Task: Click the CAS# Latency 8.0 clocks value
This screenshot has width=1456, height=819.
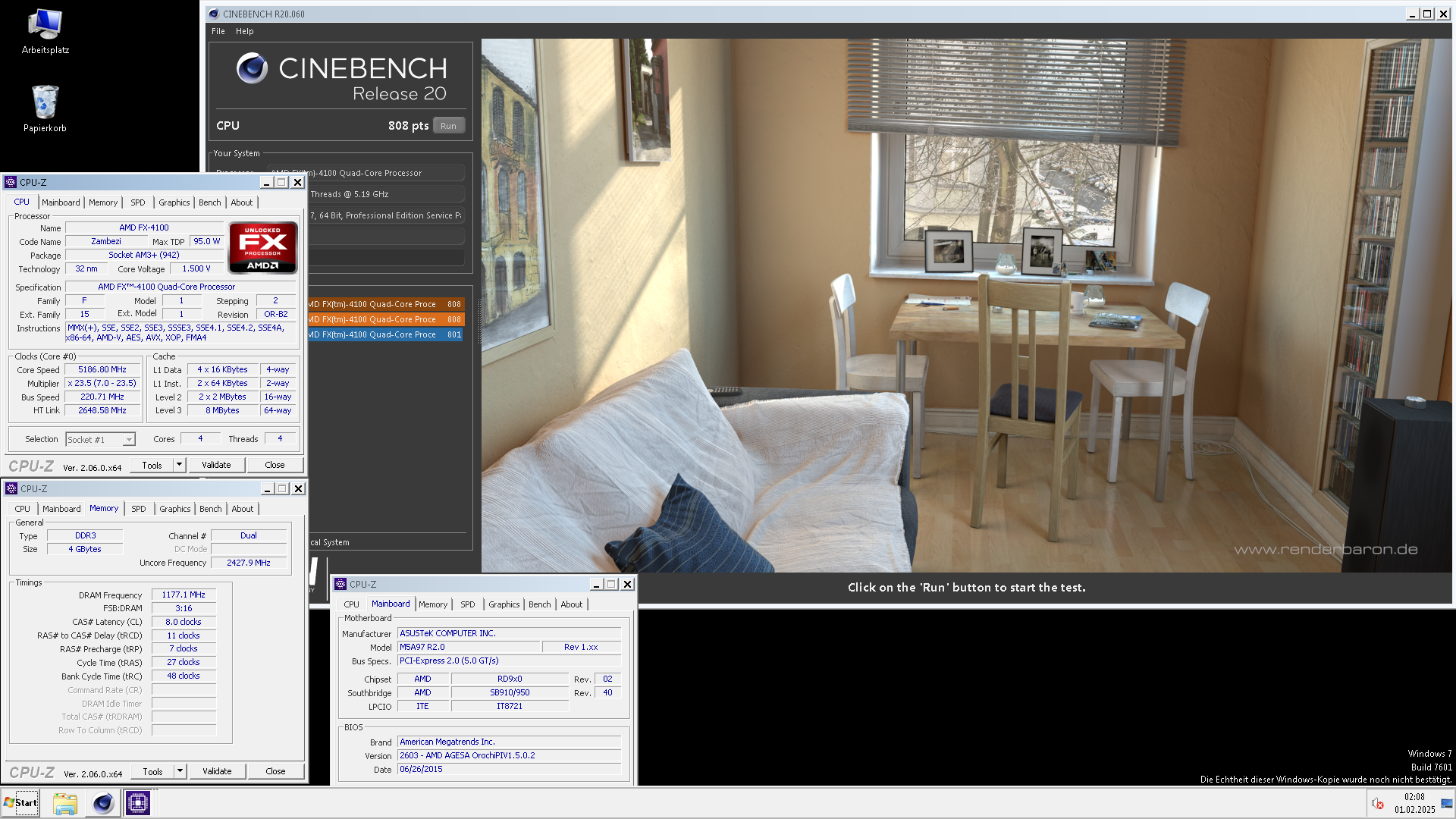Action: pos(184,623)
